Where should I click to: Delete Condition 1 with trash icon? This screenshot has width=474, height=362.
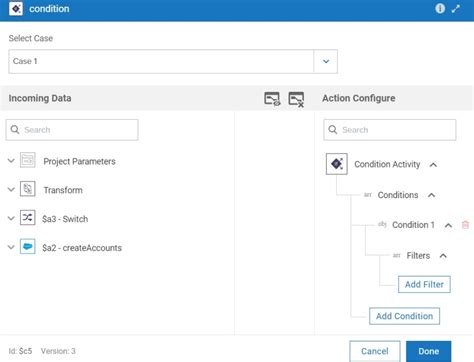[x=465, y=225]
